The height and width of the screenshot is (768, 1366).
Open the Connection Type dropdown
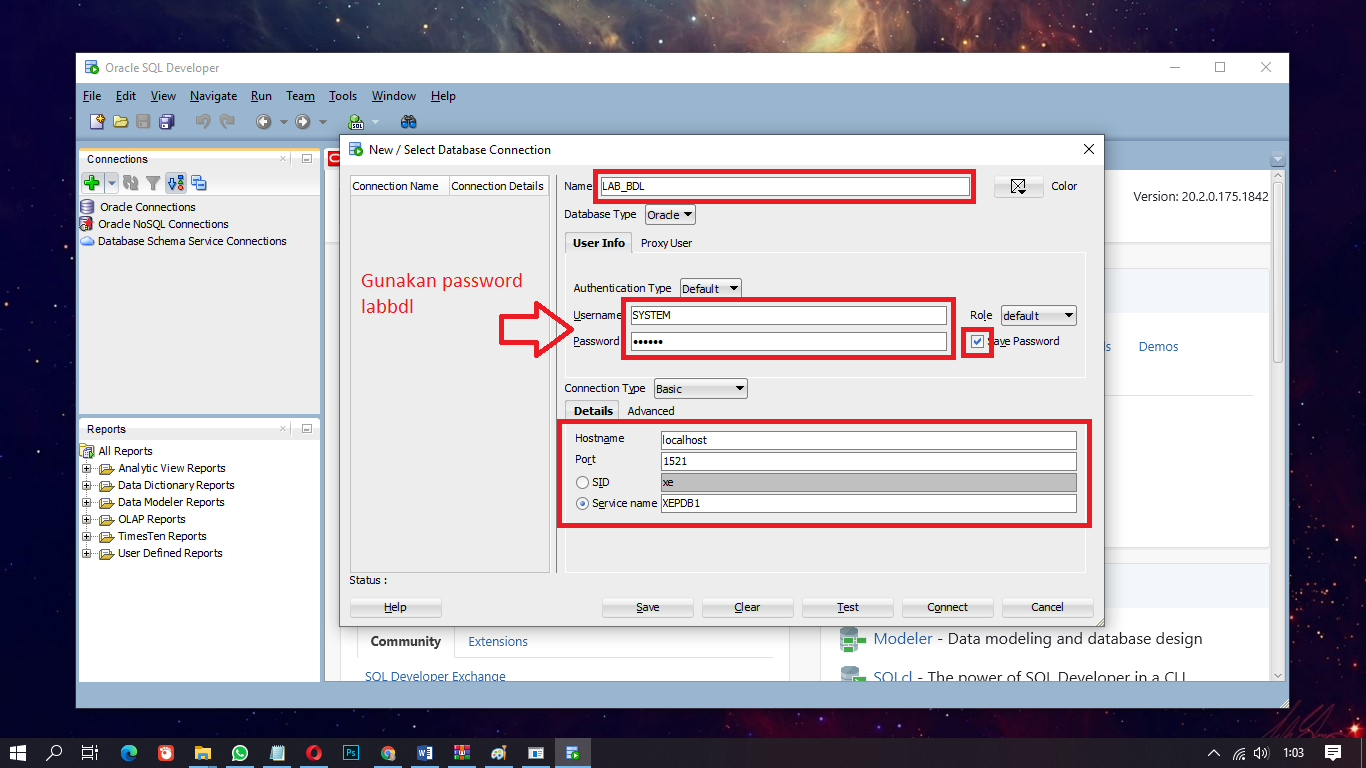(701, 389)
